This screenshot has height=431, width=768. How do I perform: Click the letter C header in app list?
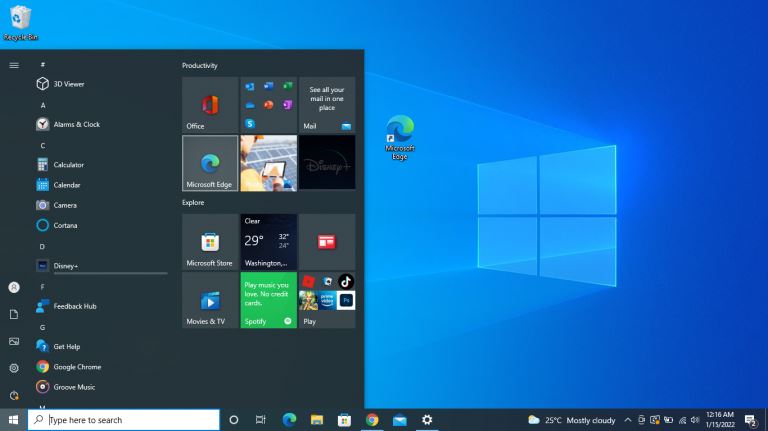point(43,145)
